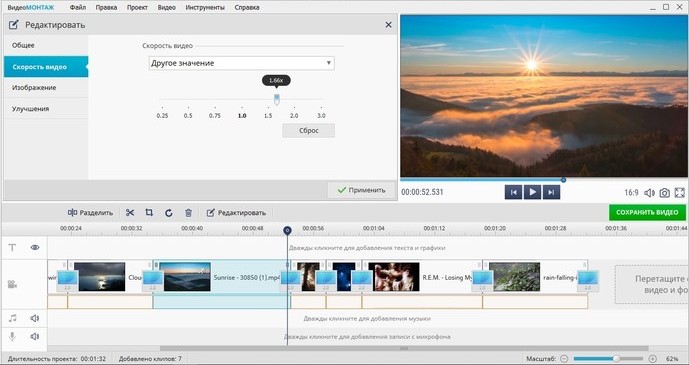This screenshot has width=689, height=365.
Task: Click the Длительность проекта status text
Action: (57, 359)
